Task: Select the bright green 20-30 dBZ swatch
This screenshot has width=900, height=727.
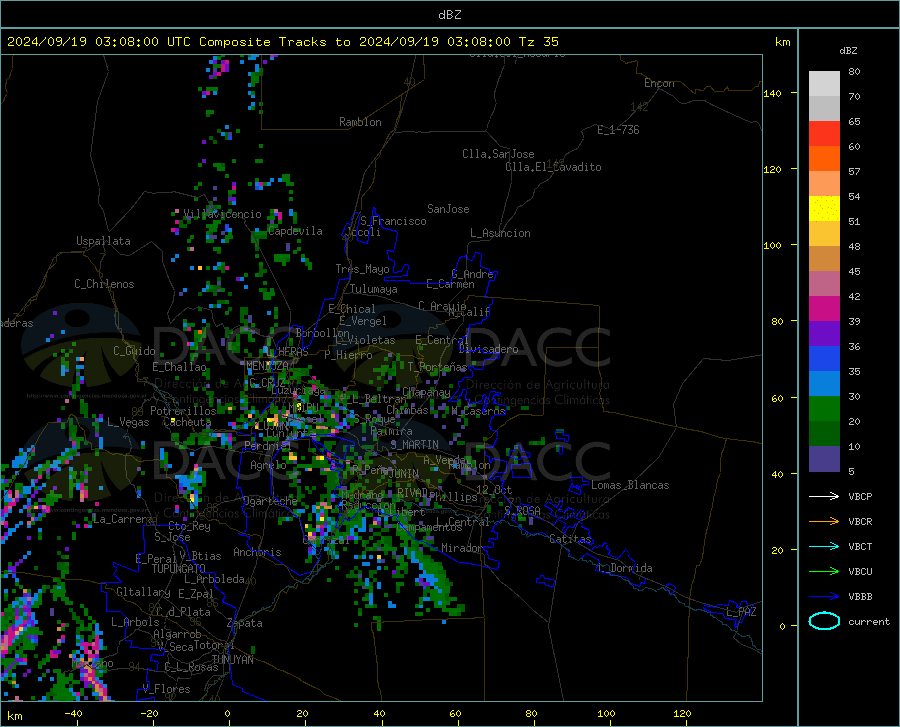Action: (x=824, y=409)
